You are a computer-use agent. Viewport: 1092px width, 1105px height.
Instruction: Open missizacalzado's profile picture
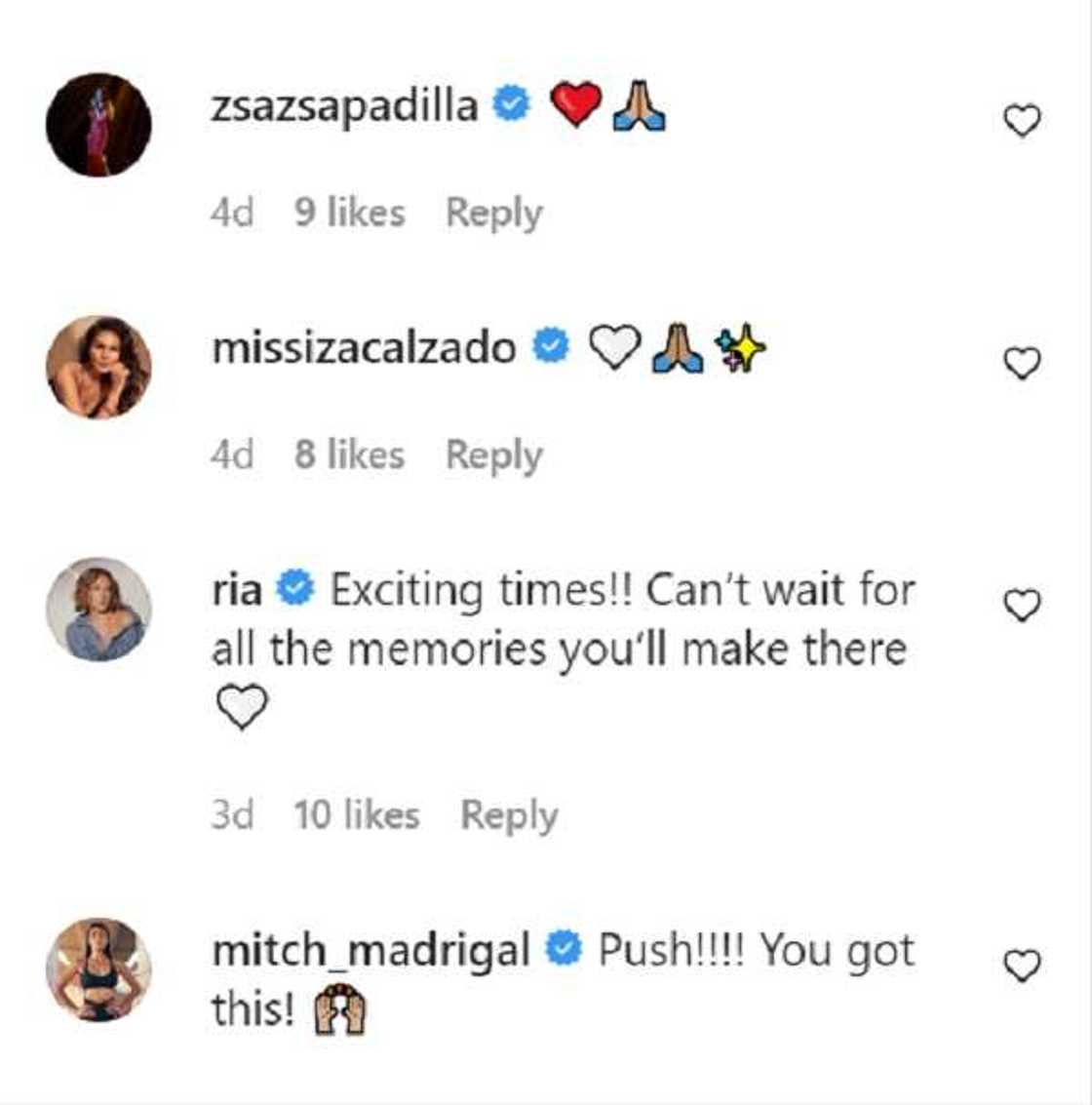click(x=98, y=367)
